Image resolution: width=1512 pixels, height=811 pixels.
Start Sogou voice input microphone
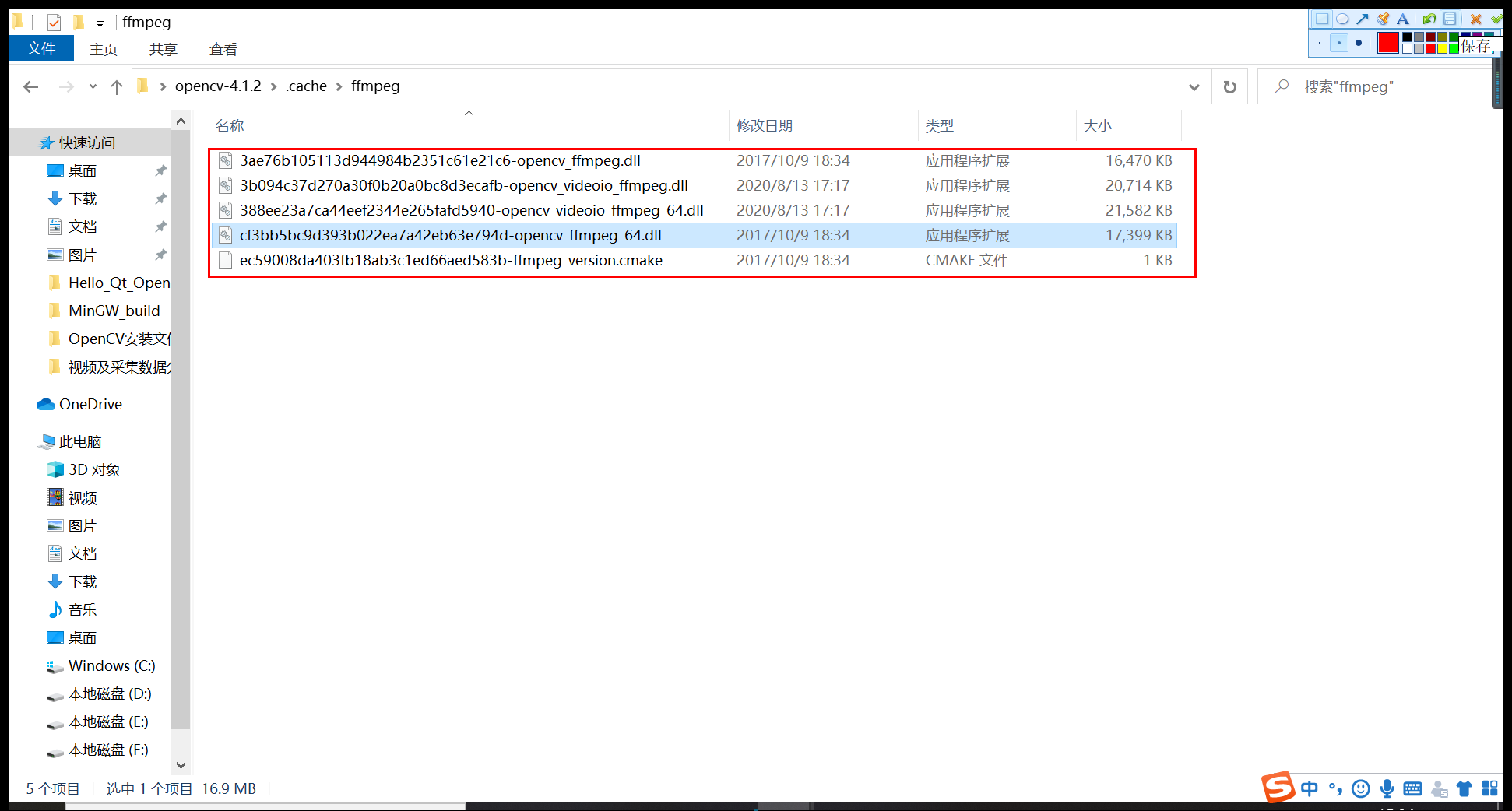[x=1387, y=788]
